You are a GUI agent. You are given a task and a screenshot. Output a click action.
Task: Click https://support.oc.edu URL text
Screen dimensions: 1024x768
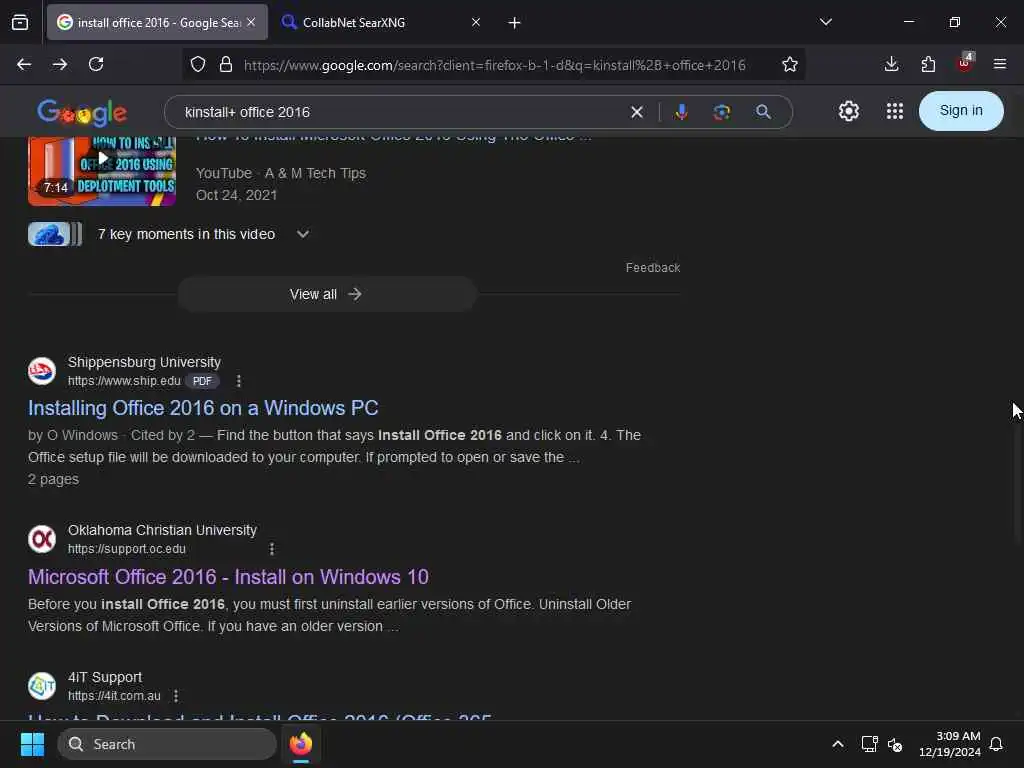point(127,549)
